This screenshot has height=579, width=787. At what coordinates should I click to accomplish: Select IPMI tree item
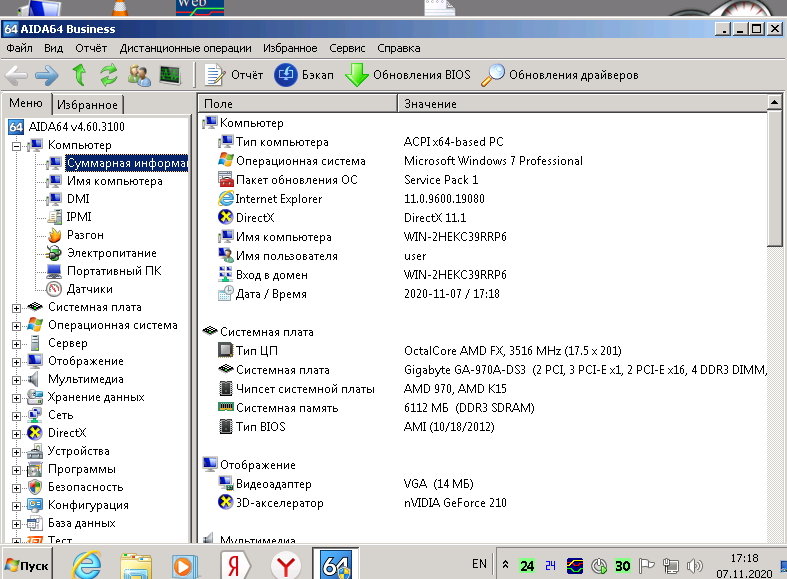(x=79, y=217)
